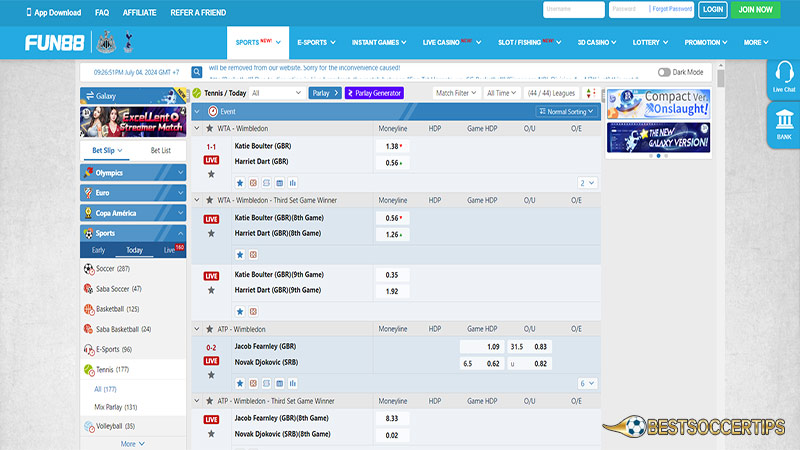Switch to the Bet List tab
This screenshot has width=800, height=450.
pyautogui.click(x=161, y=151)
